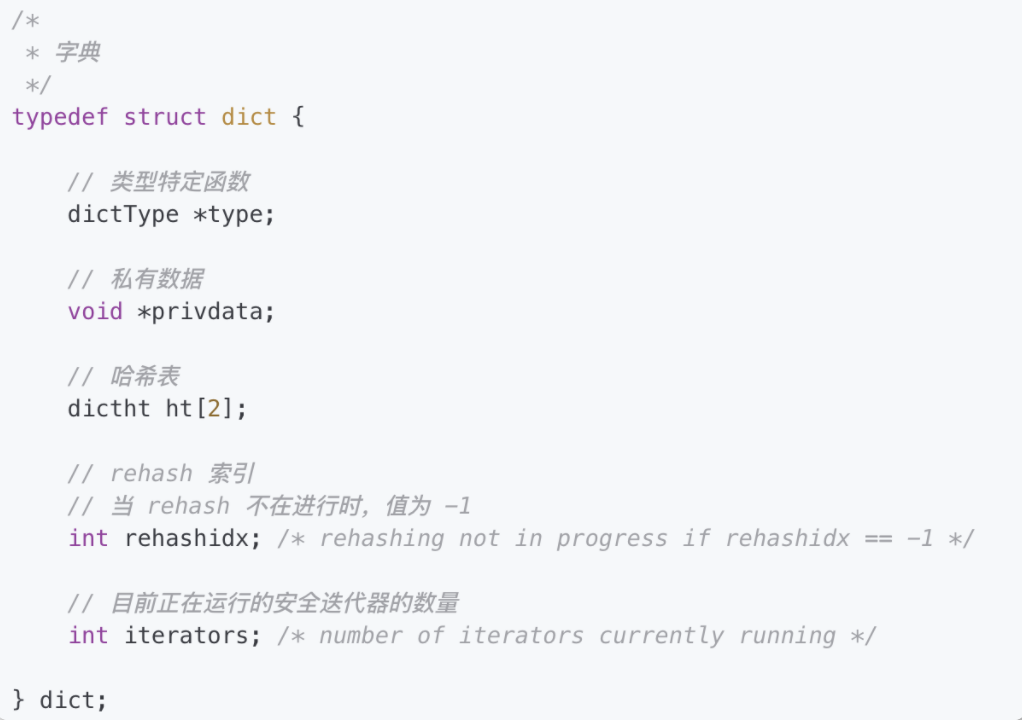Click the dictType type name

click(x=123, y=214)
